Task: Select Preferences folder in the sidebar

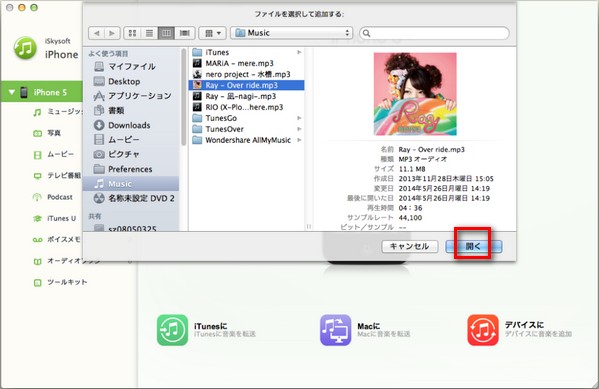Action: tap(131, 169)
